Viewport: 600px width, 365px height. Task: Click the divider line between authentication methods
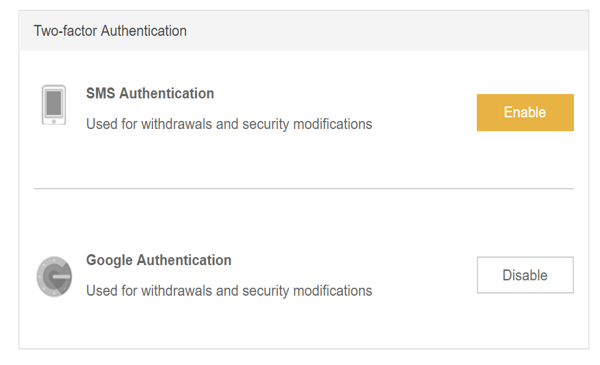303,188
